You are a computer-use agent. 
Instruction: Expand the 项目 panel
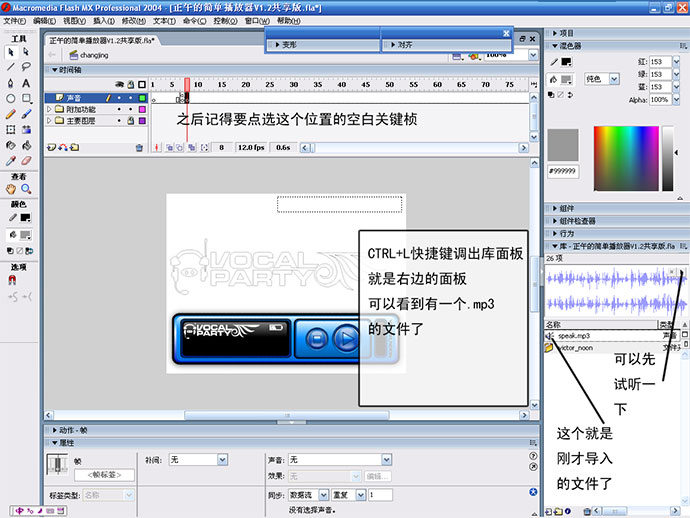[554, 33]
